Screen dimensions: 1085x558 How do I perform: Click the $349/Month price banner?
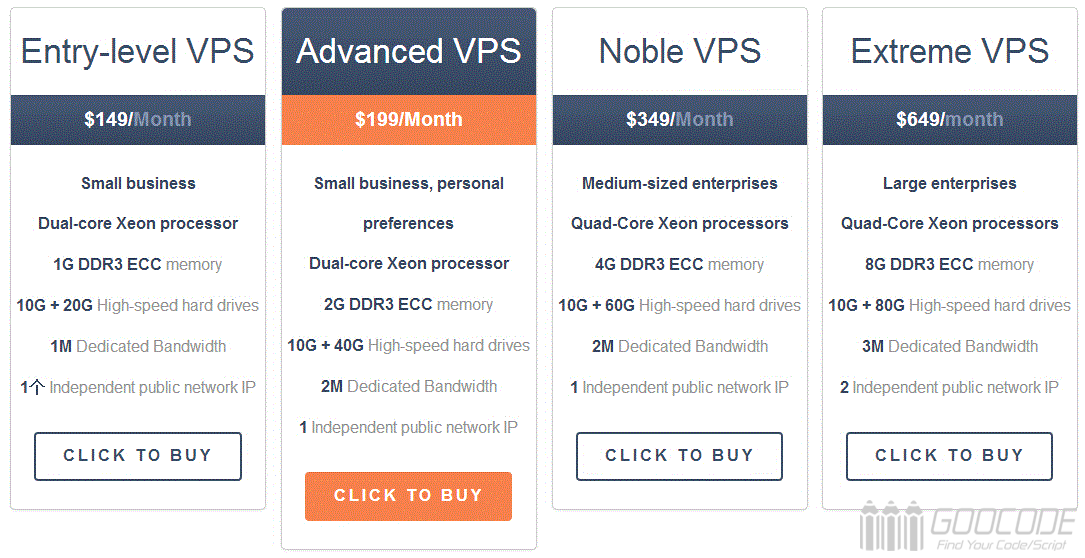(680, 120)
